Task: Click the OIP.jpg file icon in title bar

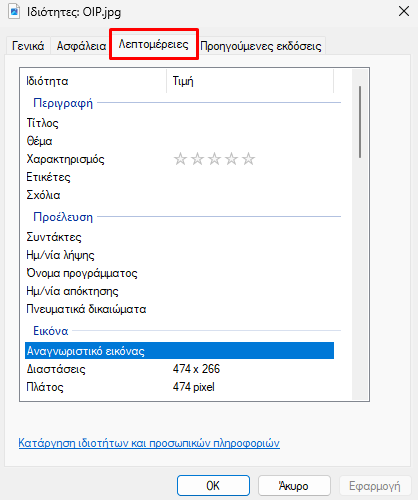Action: tap(14, 12)
